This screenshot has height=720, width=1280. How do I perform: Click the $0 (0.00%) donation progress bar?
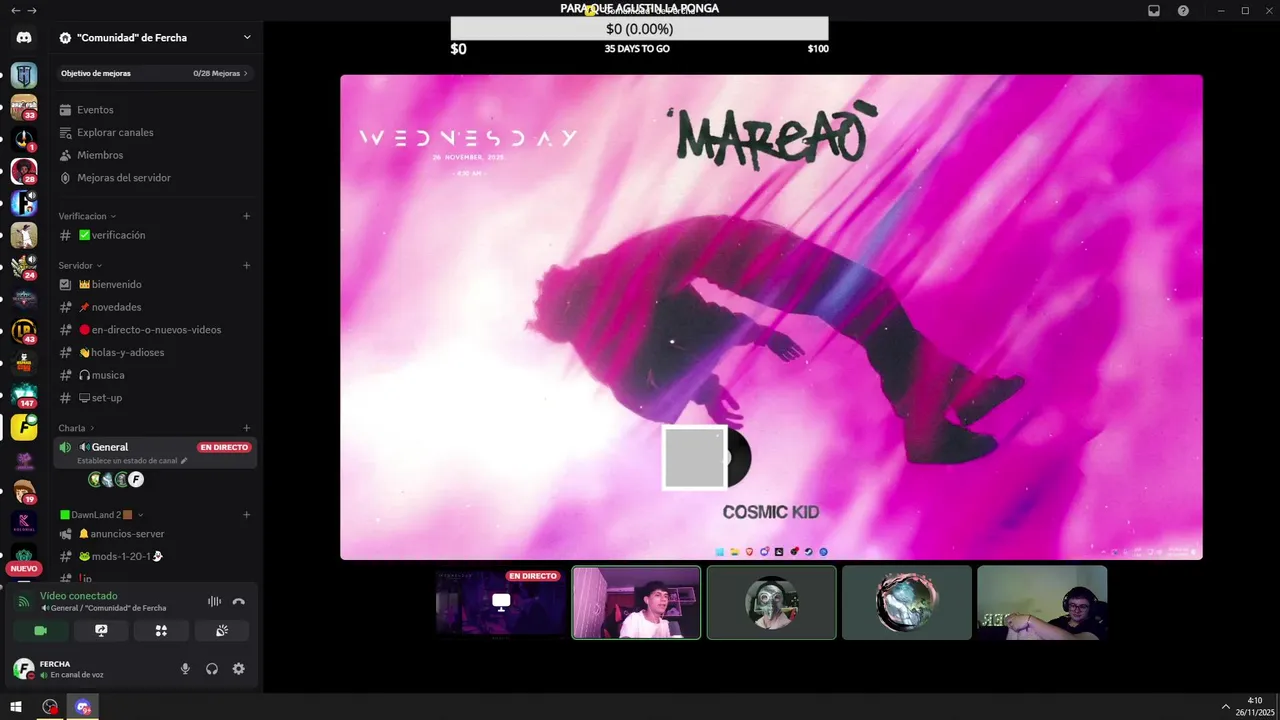(639, 29)
